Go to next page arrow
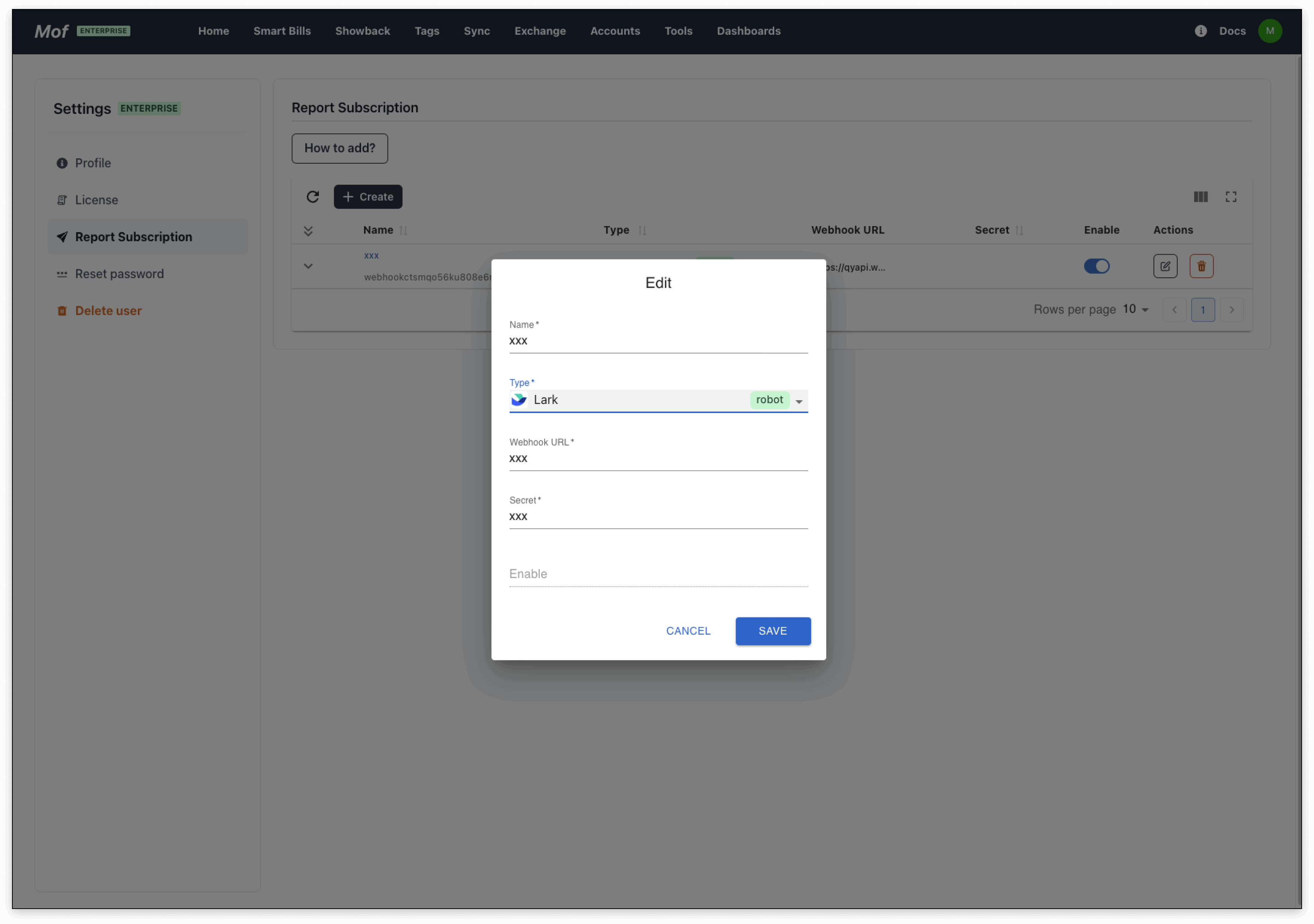Viewport: 1314px width, 924px height. pyautogui.click(x=1232, y=310)
